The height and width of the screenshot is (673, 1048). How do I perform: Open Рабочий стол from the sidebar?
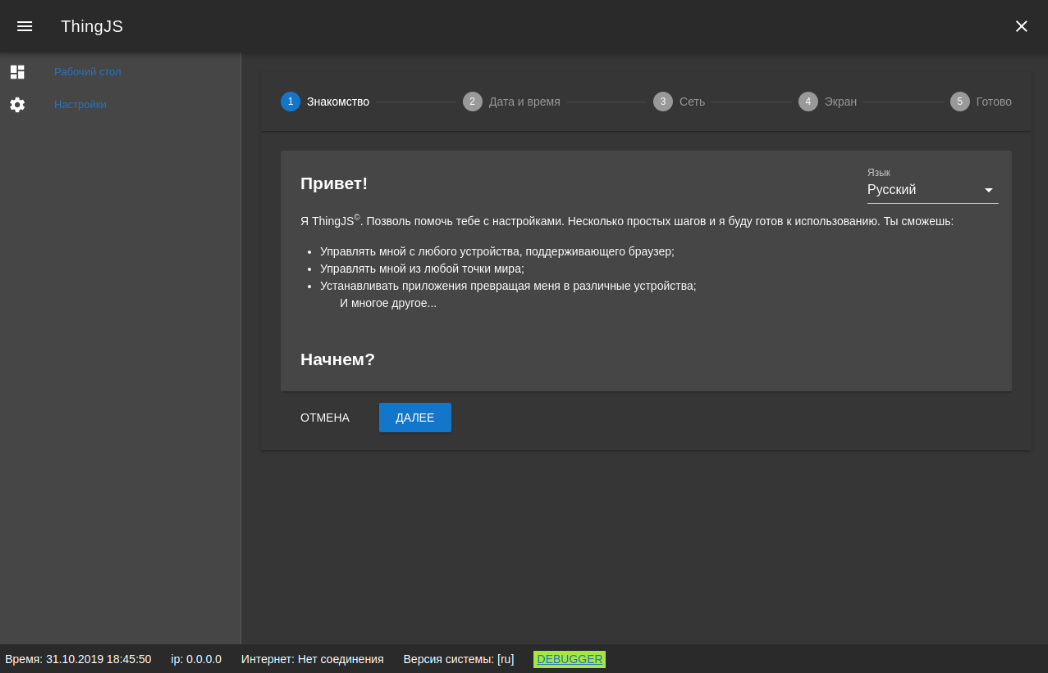click(88, 71)
